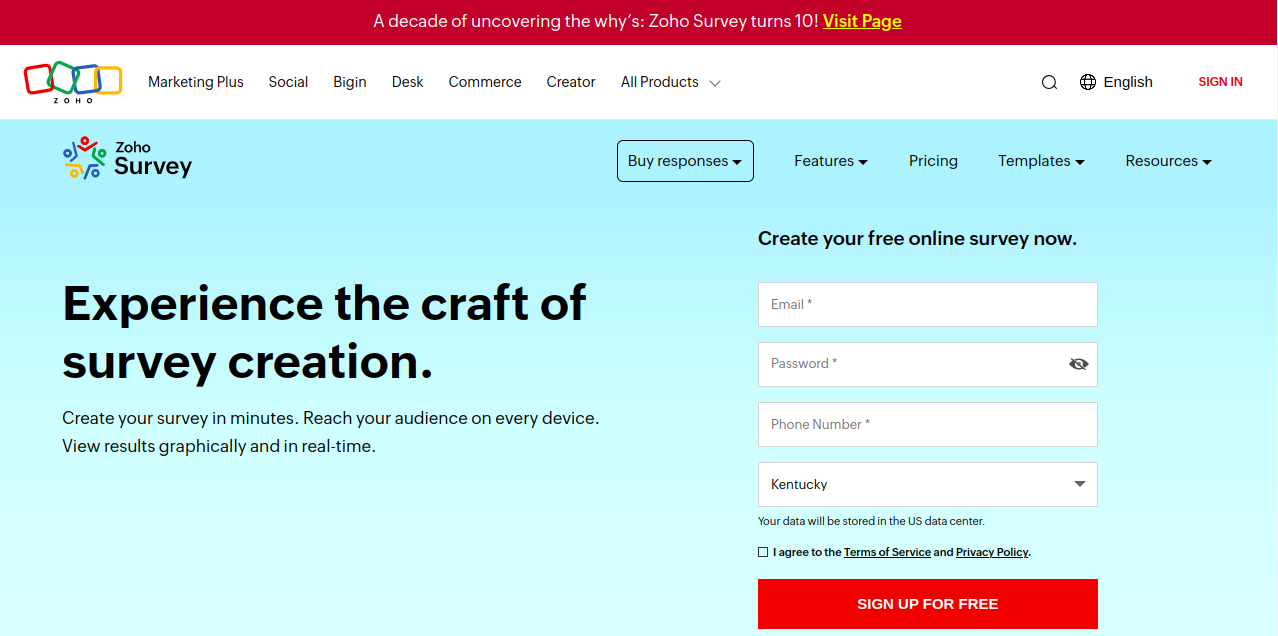The height and width of the screenshot is (636, 1278).
Task: Focus the Email input field
Action: coord(928,304)
